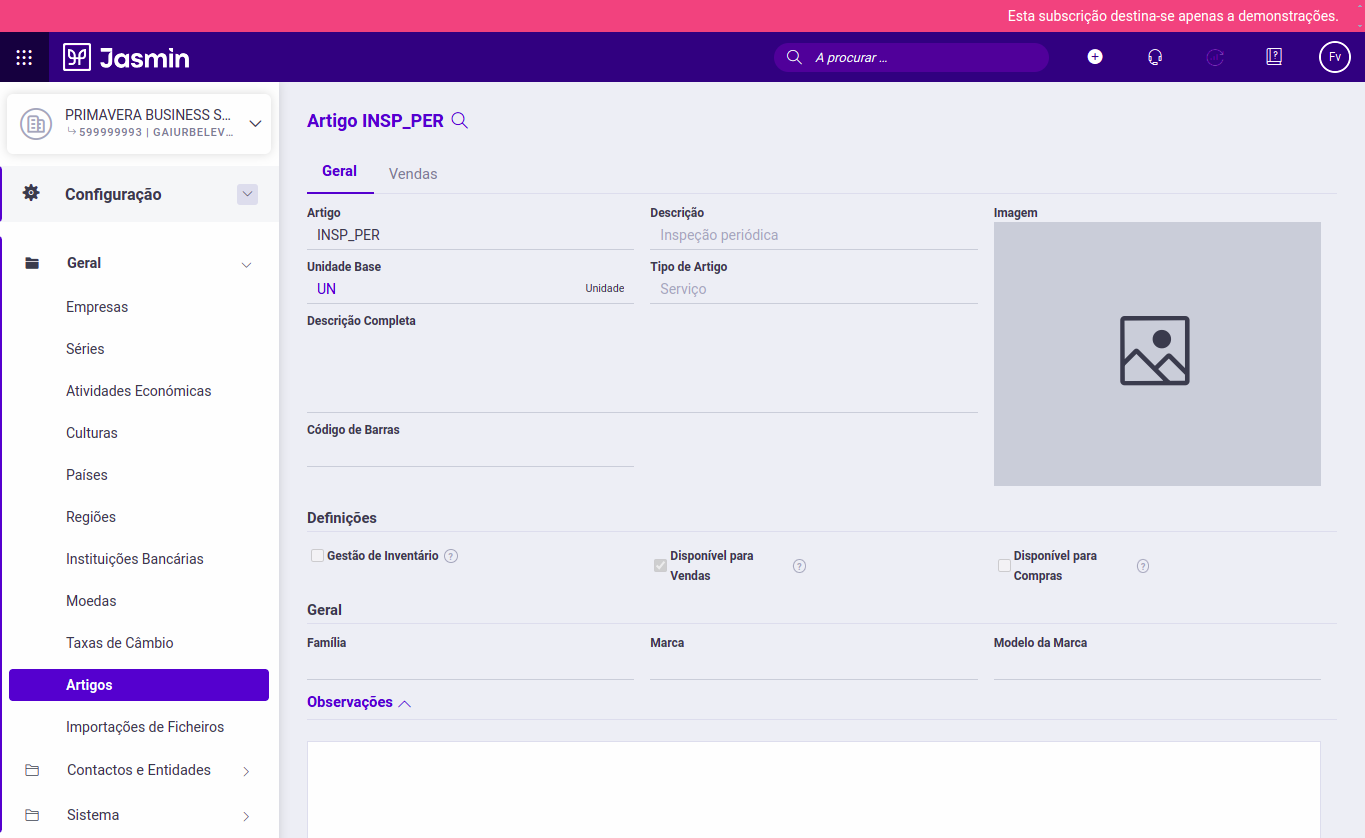Viewport: 1365px width, 838px height.
Task: Click the plus create-new icon in top bar
Action: [x=1095, y=57]
